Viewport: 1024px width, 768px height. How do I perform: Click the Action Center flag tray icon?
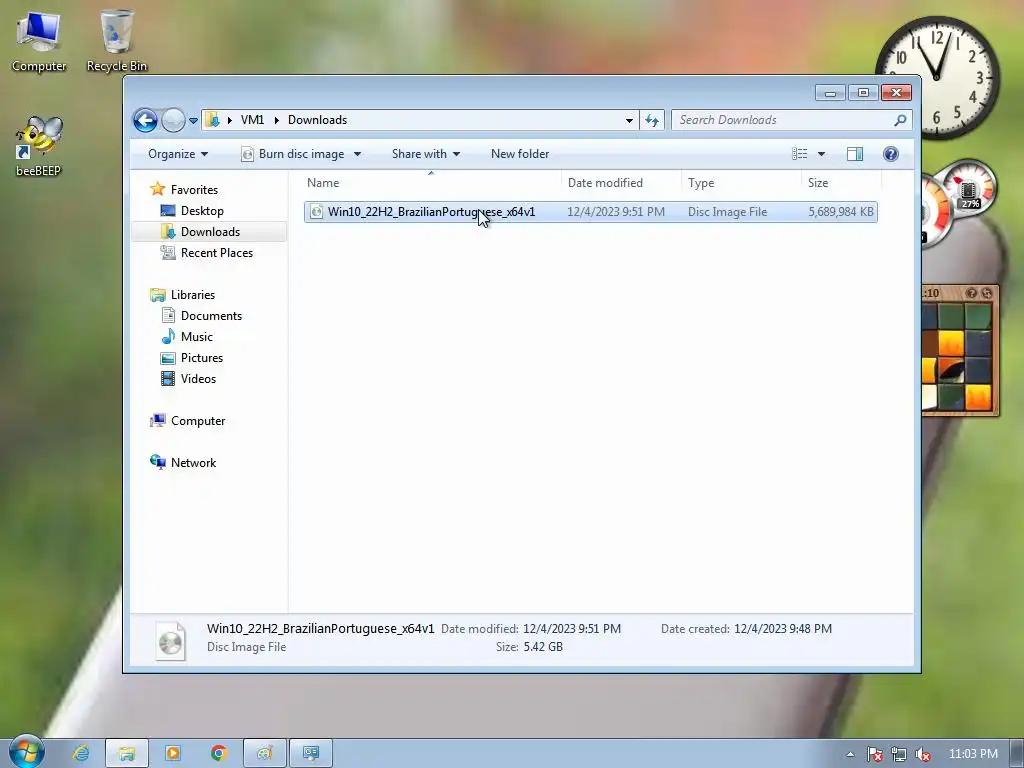click(874, 754)
